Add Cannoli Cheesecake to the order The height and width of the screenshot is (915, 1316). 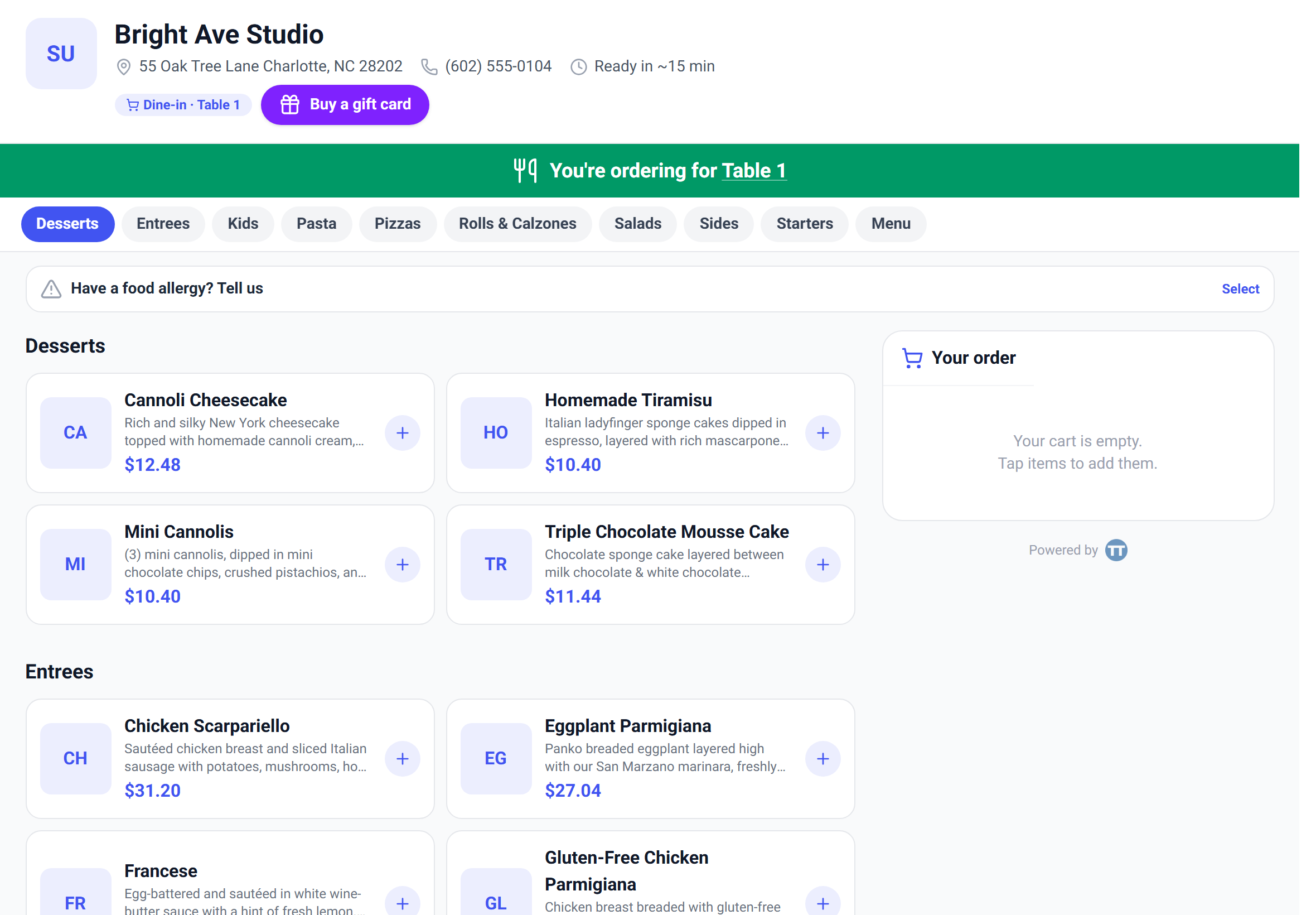tap(402, 433)
